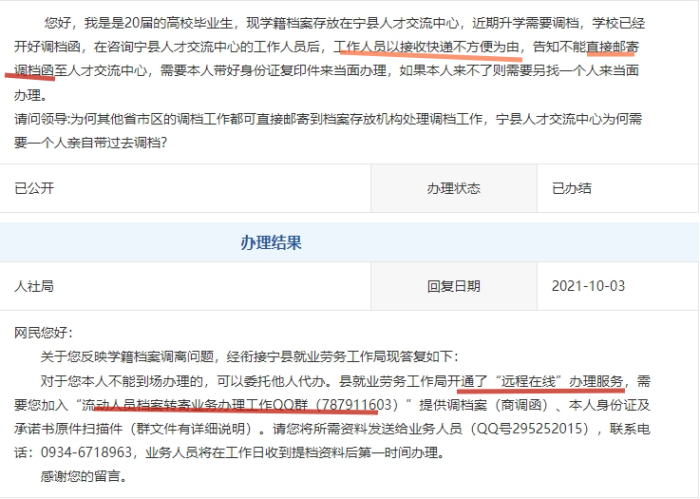Image resolution: width=700 pixels, height=499 pixels.
Task: Click the line starting '关于您反映学籍档案调离问题'
Action: (249, 357)
